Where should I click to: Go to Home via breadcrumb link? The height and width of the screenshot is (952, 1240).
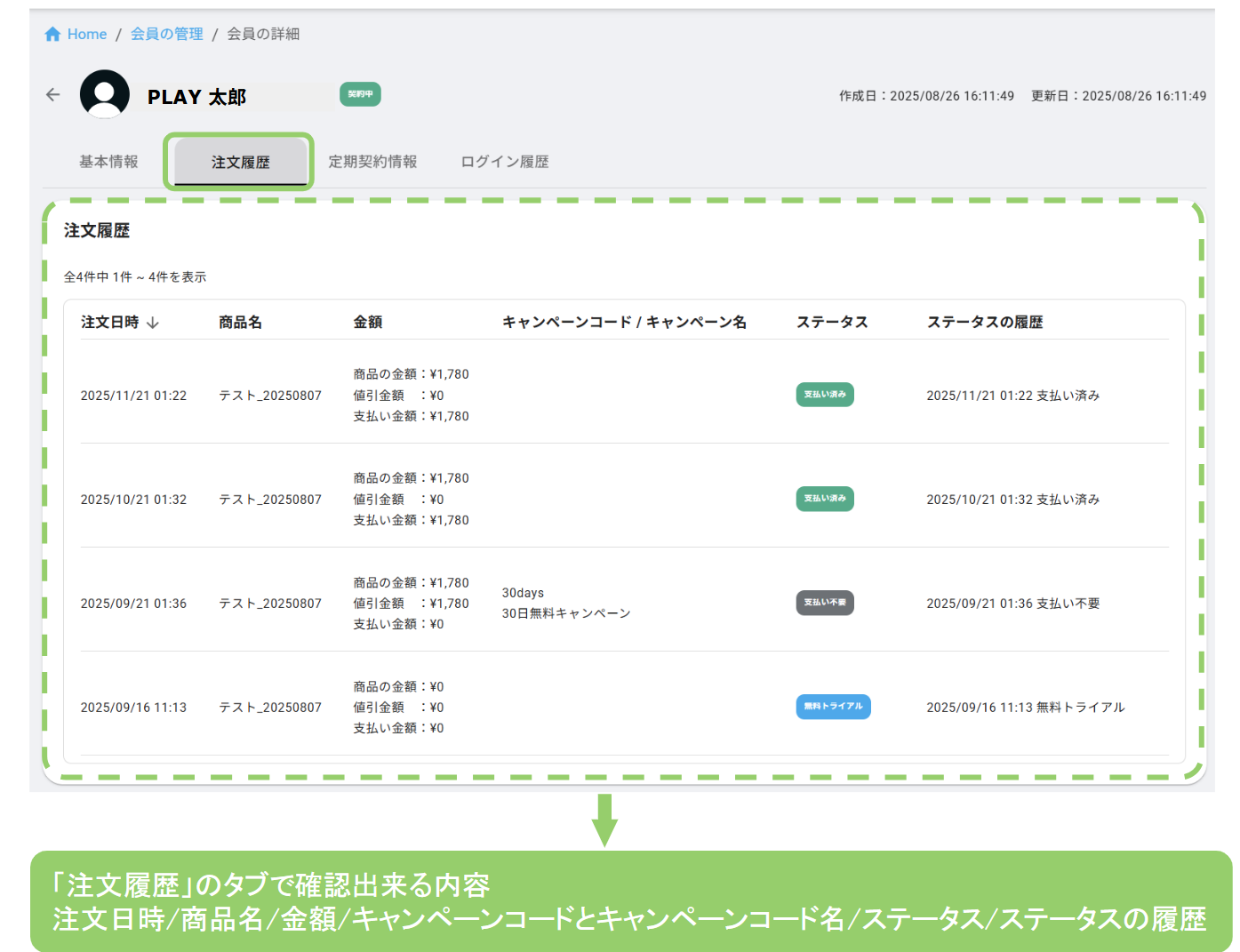click(87, 34)
